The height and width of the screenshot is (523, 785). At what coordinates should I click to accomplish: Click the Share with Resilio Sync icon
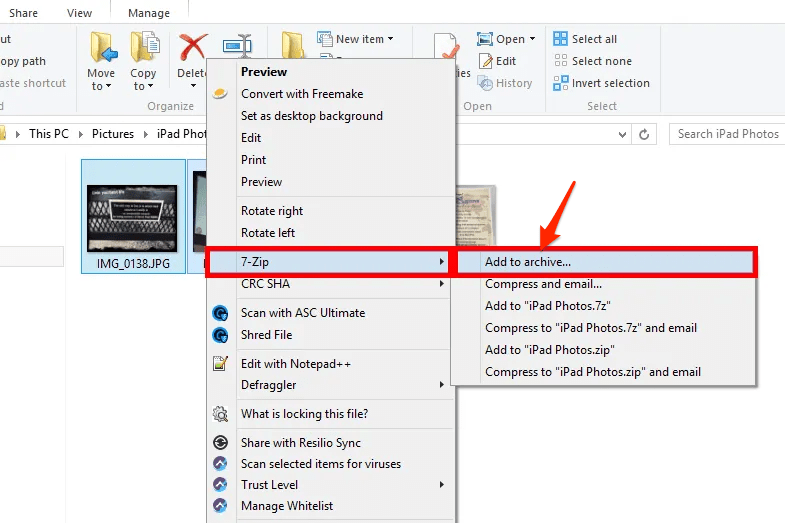tap(221, 443)
